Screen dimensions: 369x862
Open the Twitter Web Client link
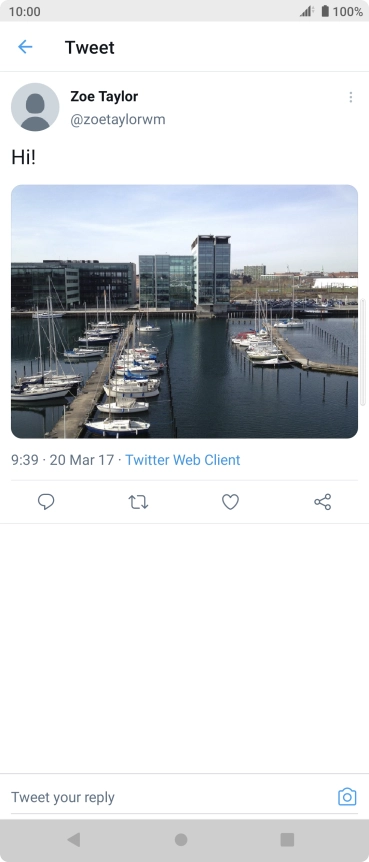pyautogui.click(x=183, y=460)
